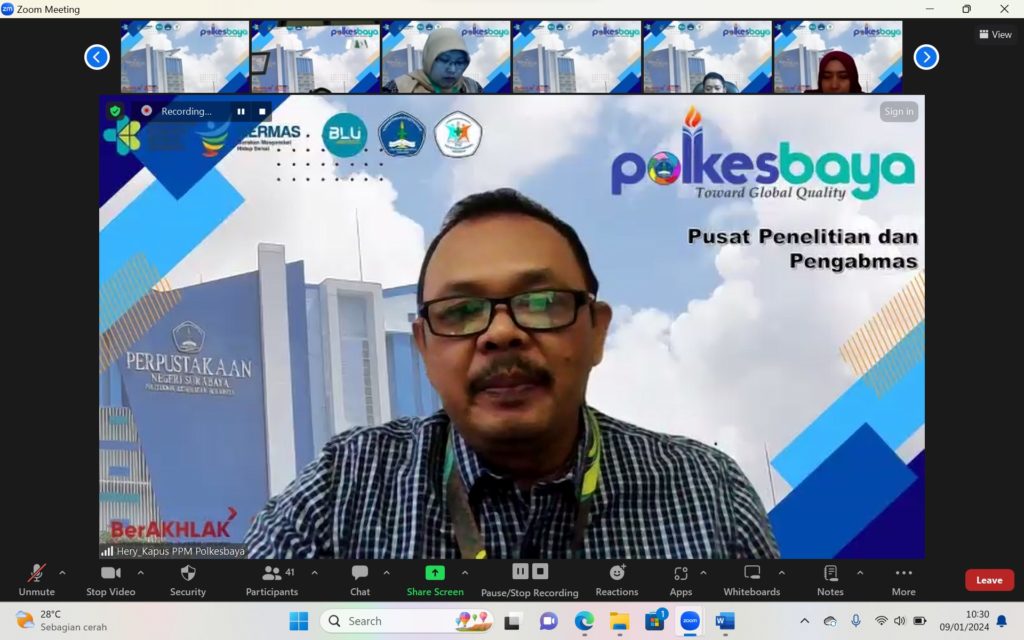
Task: Pause recording from the bottom toolbar
Action: pos(520,571)
